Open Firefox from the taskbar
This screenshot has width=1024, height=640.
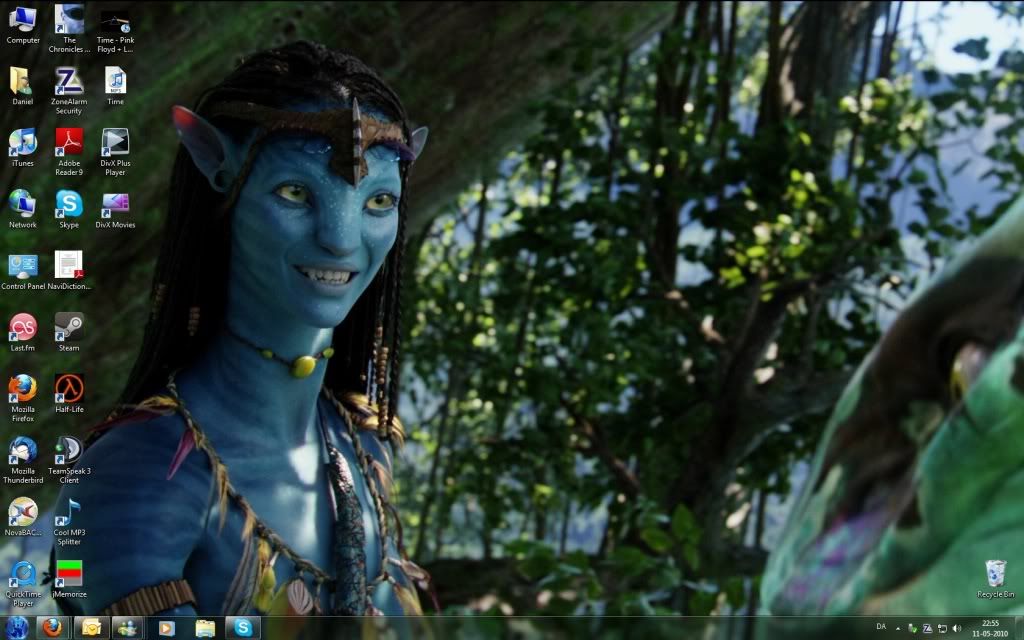point(51,627)
